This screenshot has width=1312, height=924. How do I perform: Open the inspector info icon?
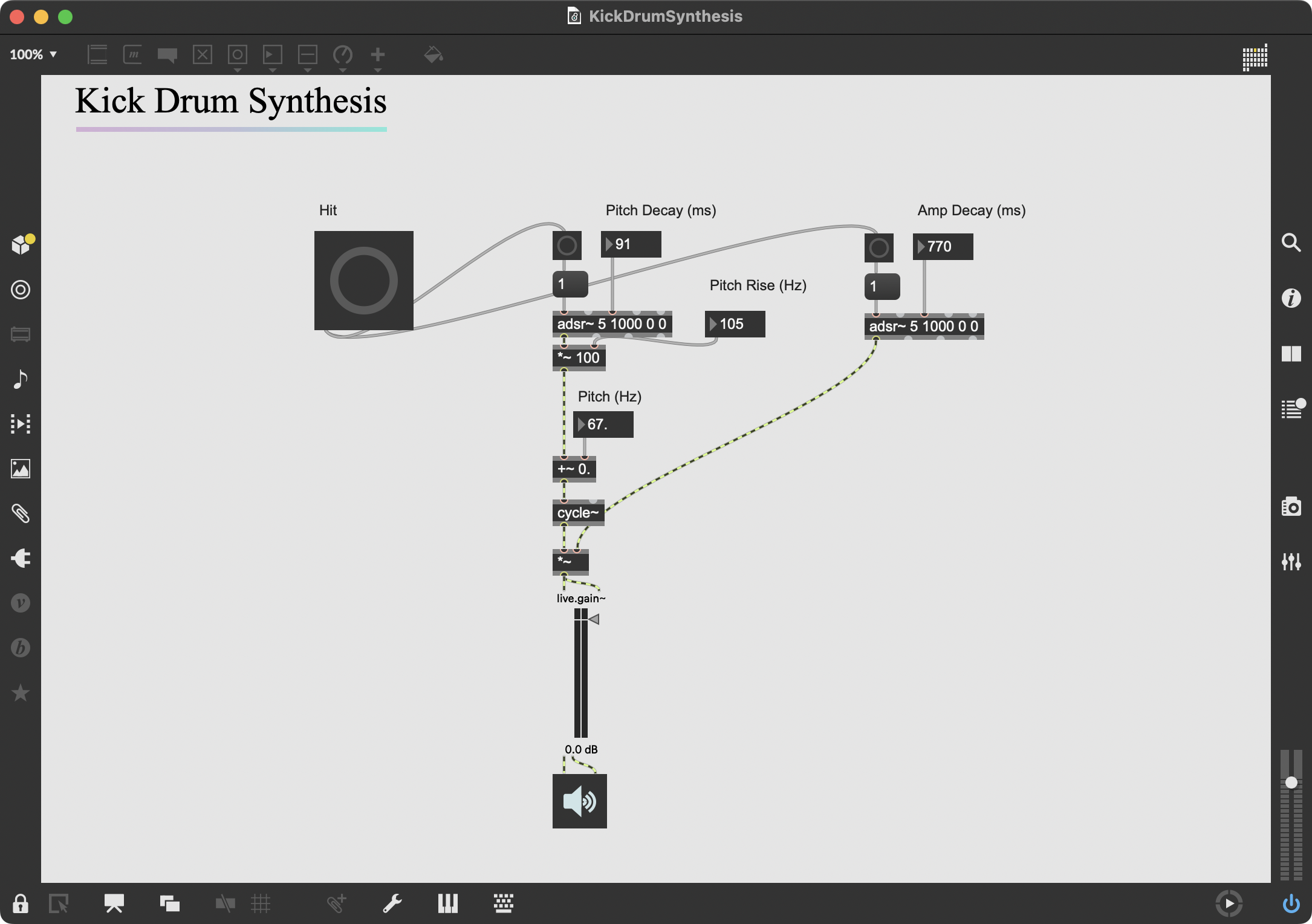coord(1291,298)
